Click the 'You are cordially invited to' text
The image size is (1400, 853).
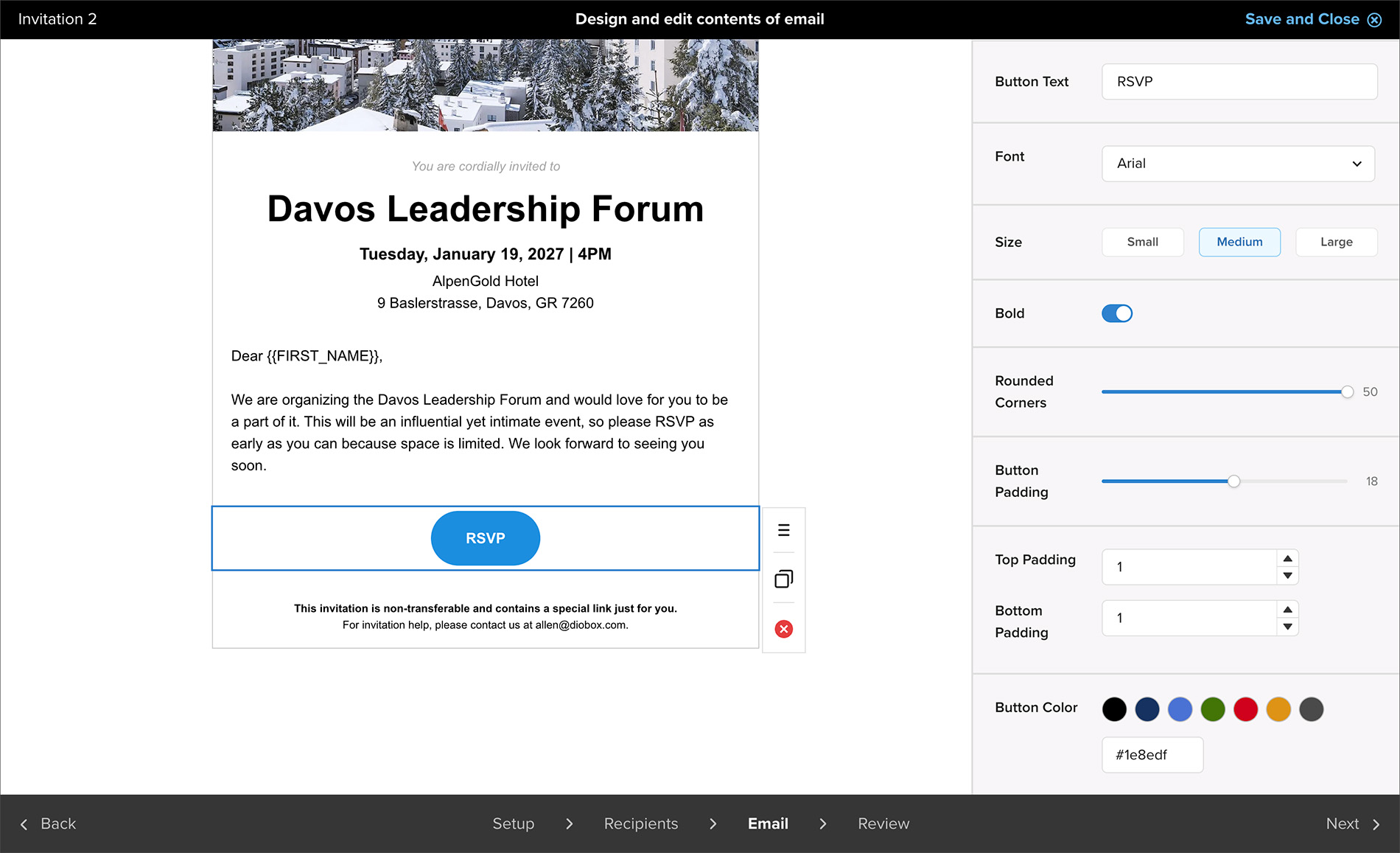pyautogui.click(x=486, y=167)
